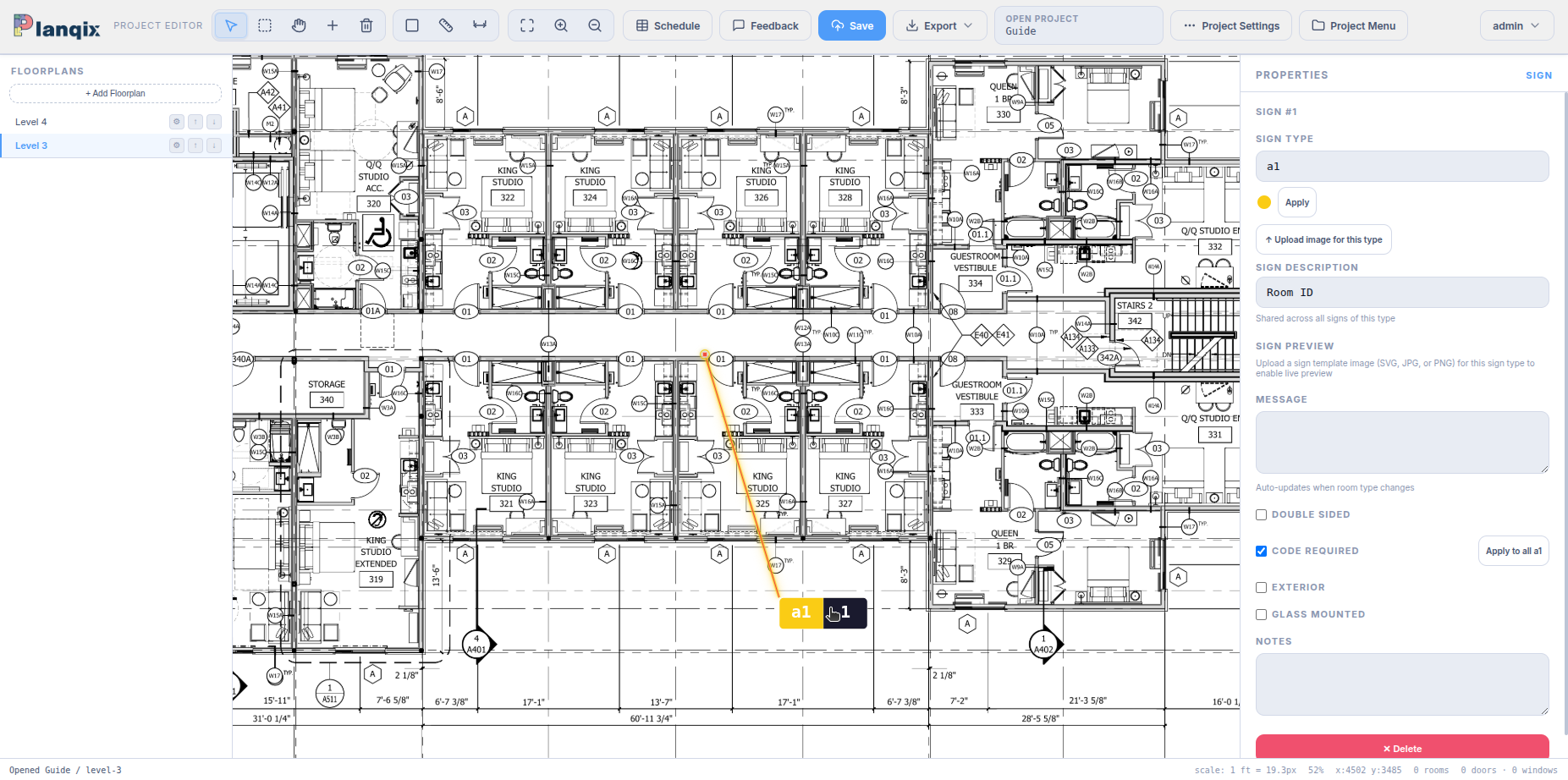Click the 'Shared across all signs' hint text
The image size is (1568, 780).
1325,318
